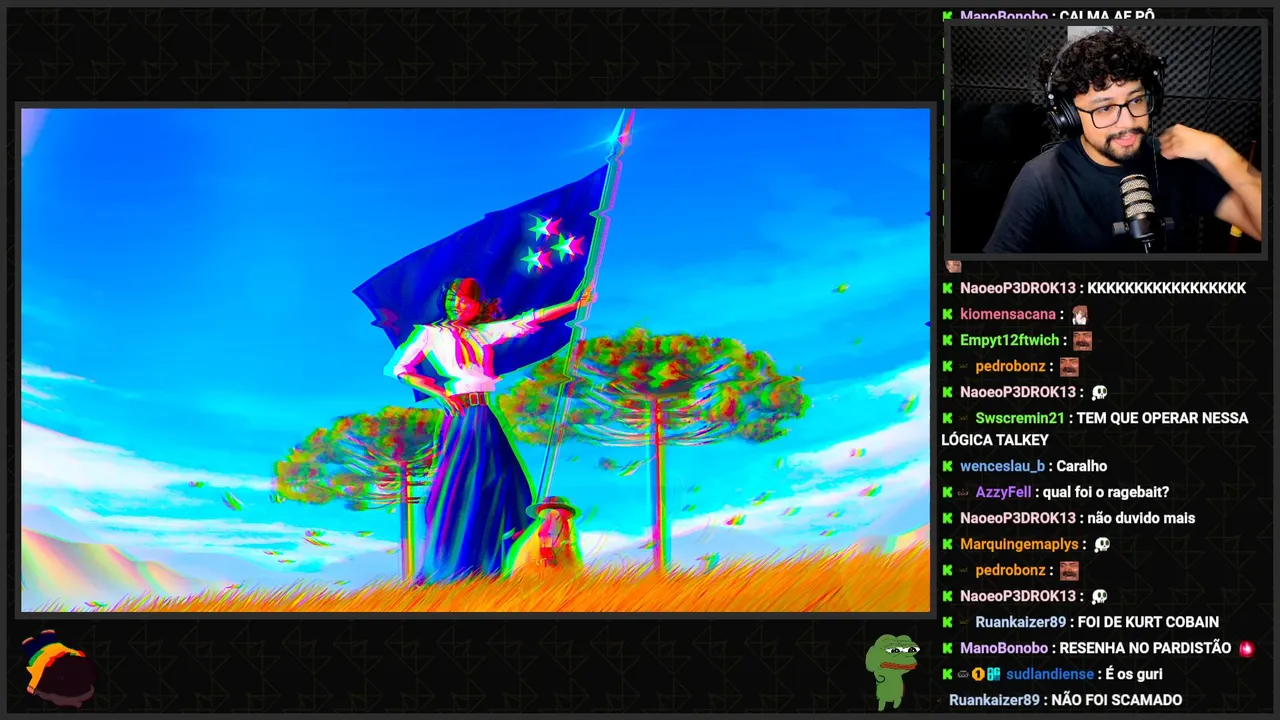The width and height of the screenshot is (1280, 720).
Task: Click the Kick badge beside Swscremin21
Action: coord(947,418)
